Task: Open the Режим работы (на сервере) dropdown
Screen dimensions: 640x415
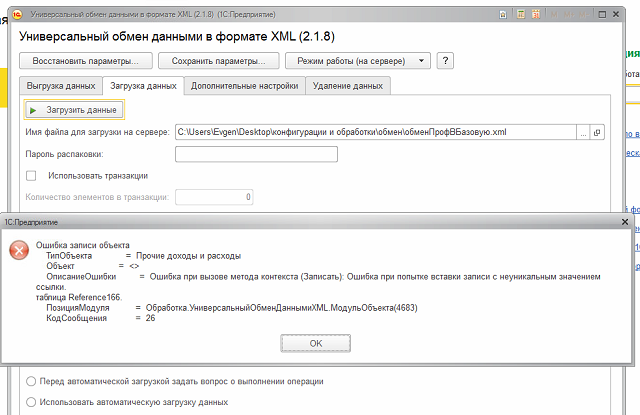Action: (x=357, y=62)
